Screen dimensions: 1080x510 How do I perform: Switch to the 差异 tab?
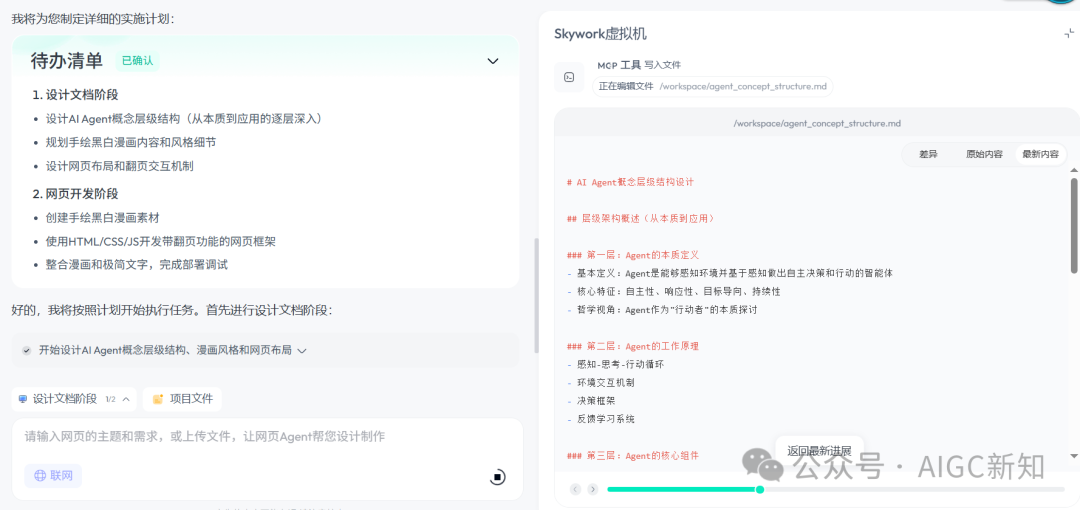click(x=927, y=154)
